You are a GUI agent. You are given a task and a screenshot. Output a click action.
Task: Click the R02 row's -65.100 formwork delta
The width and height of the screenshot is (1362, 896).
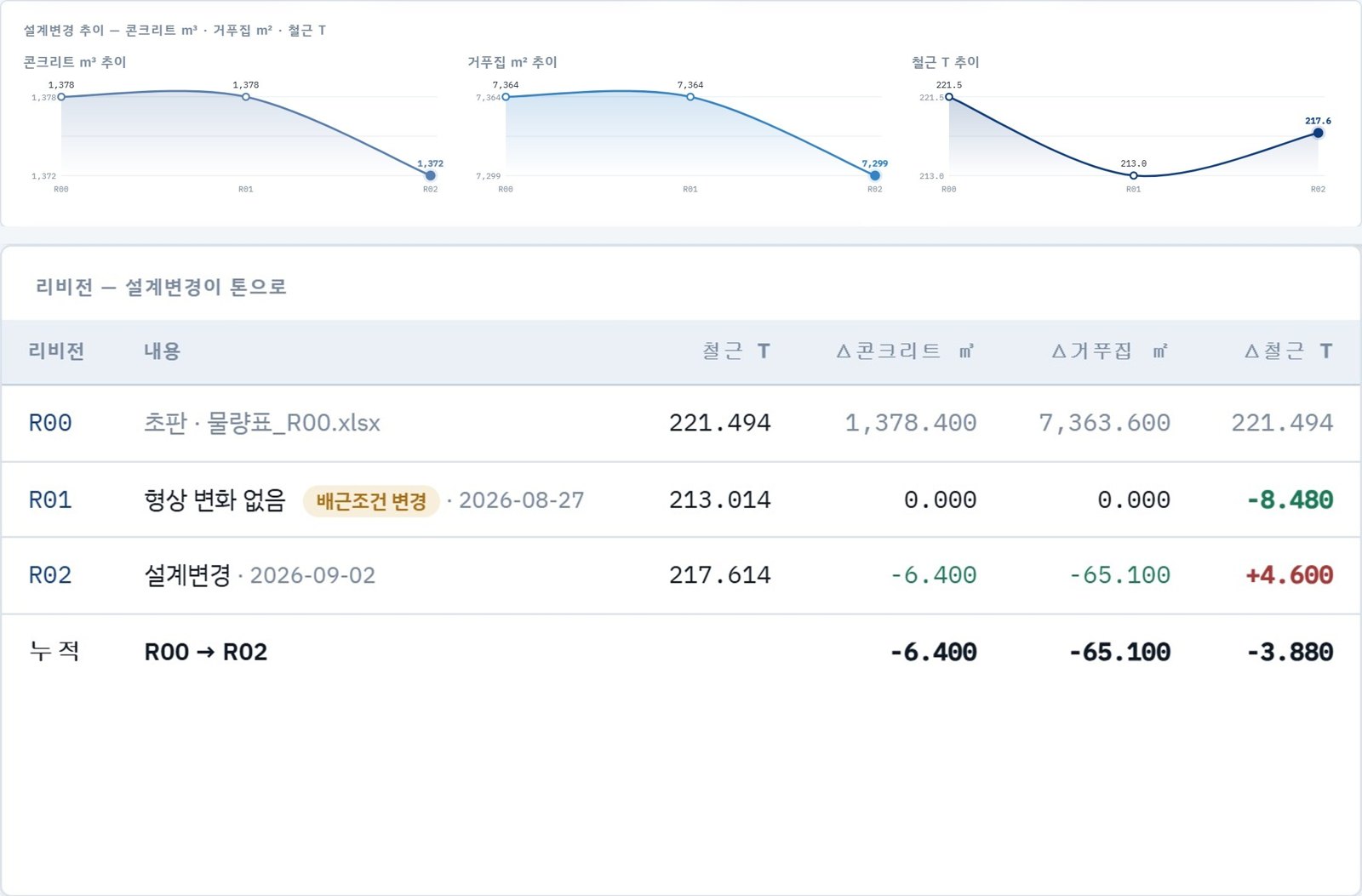(1120, 575)
